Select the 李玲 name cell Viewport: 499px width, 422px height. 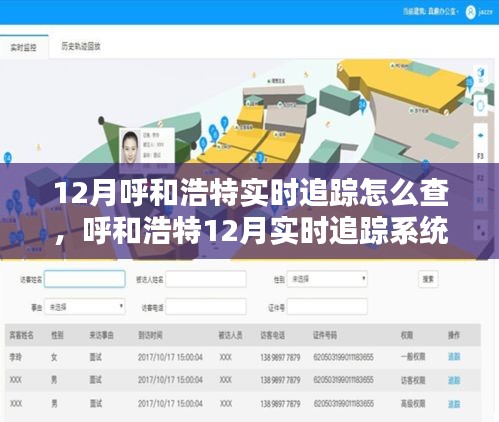(15, 357)
